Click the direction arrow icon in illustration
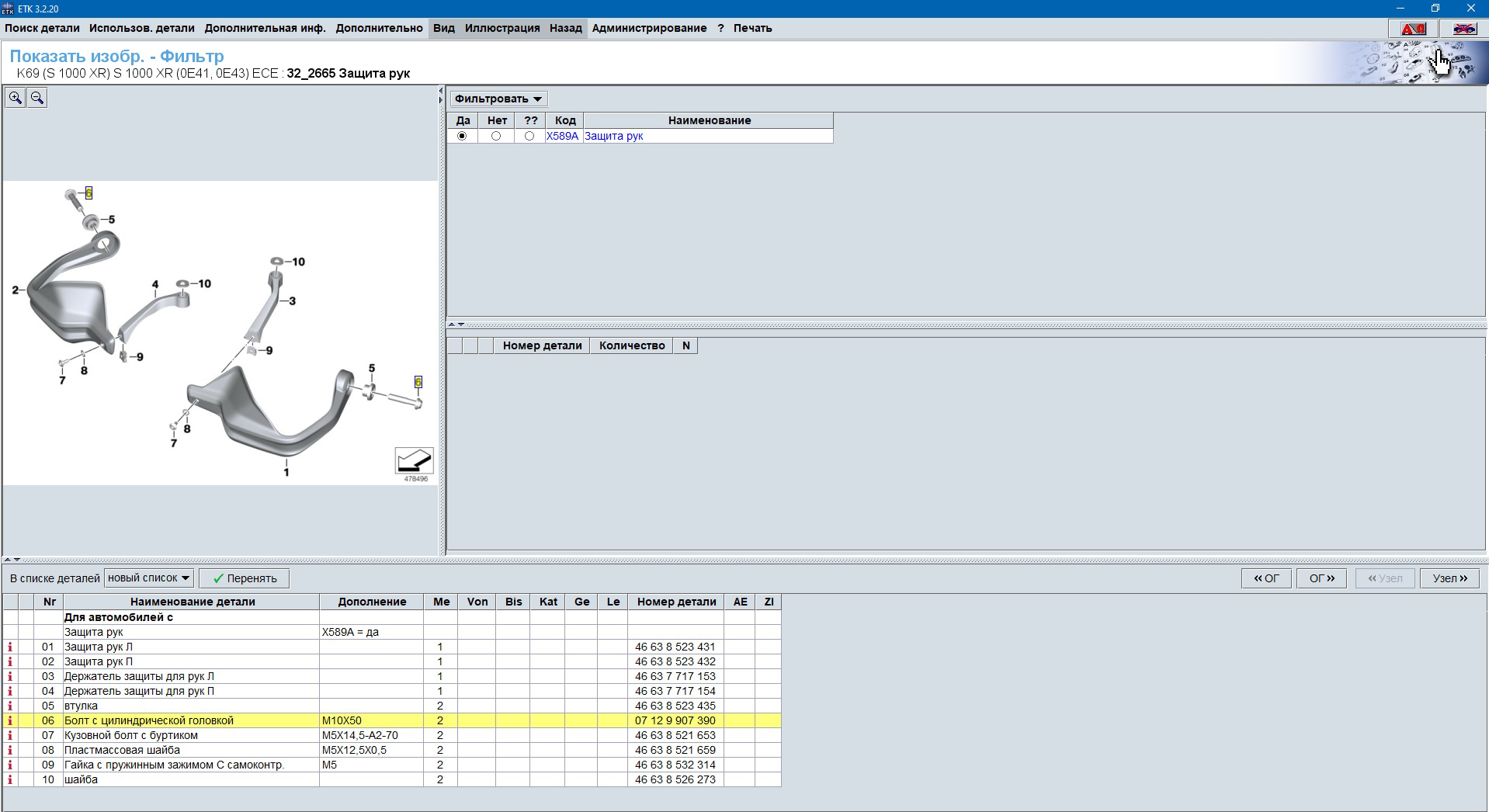The height and width of the screenshot is (812, 1489). click(414, 460)
